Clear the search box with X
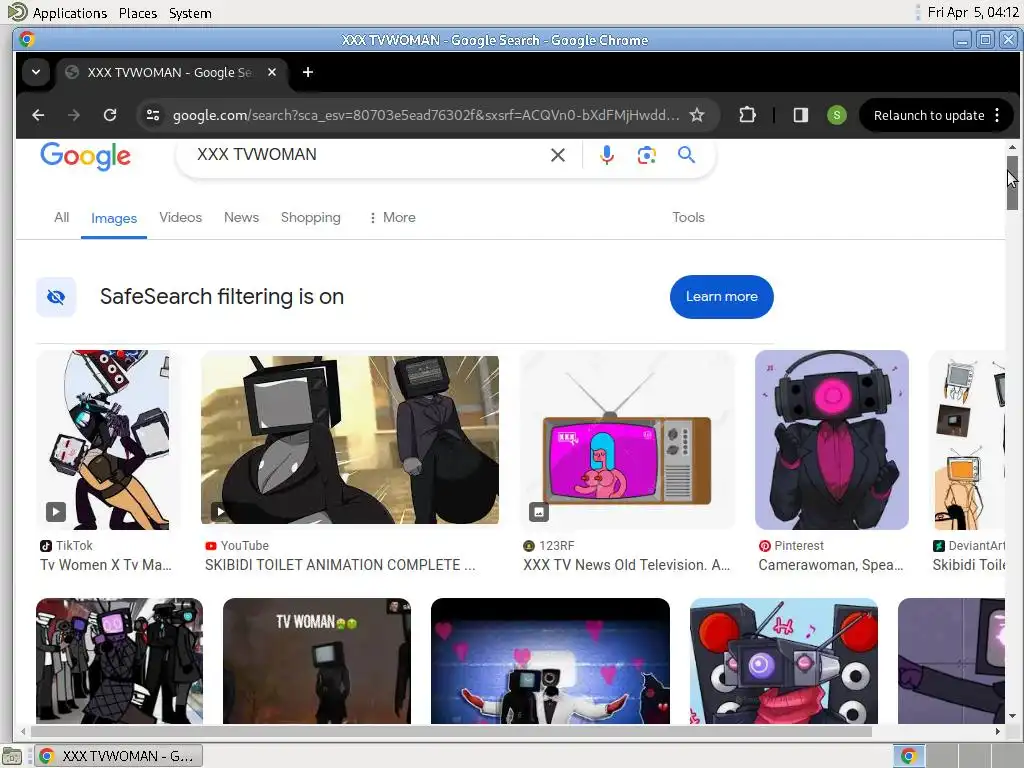Image resolution: width=1024 pixels, height=768 pixels. click(x=558, y=155)
